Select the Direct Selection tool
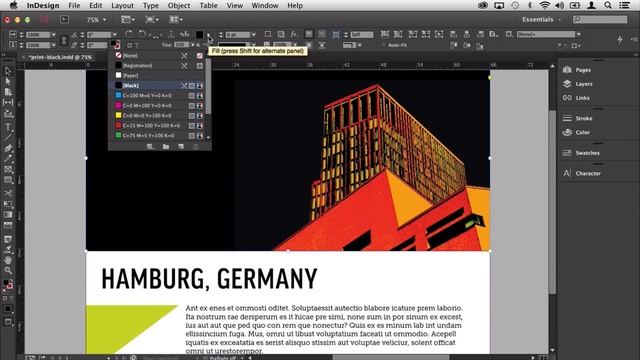Screen dimensions: 640x360 pyautogui.click(x=8, y=81)
